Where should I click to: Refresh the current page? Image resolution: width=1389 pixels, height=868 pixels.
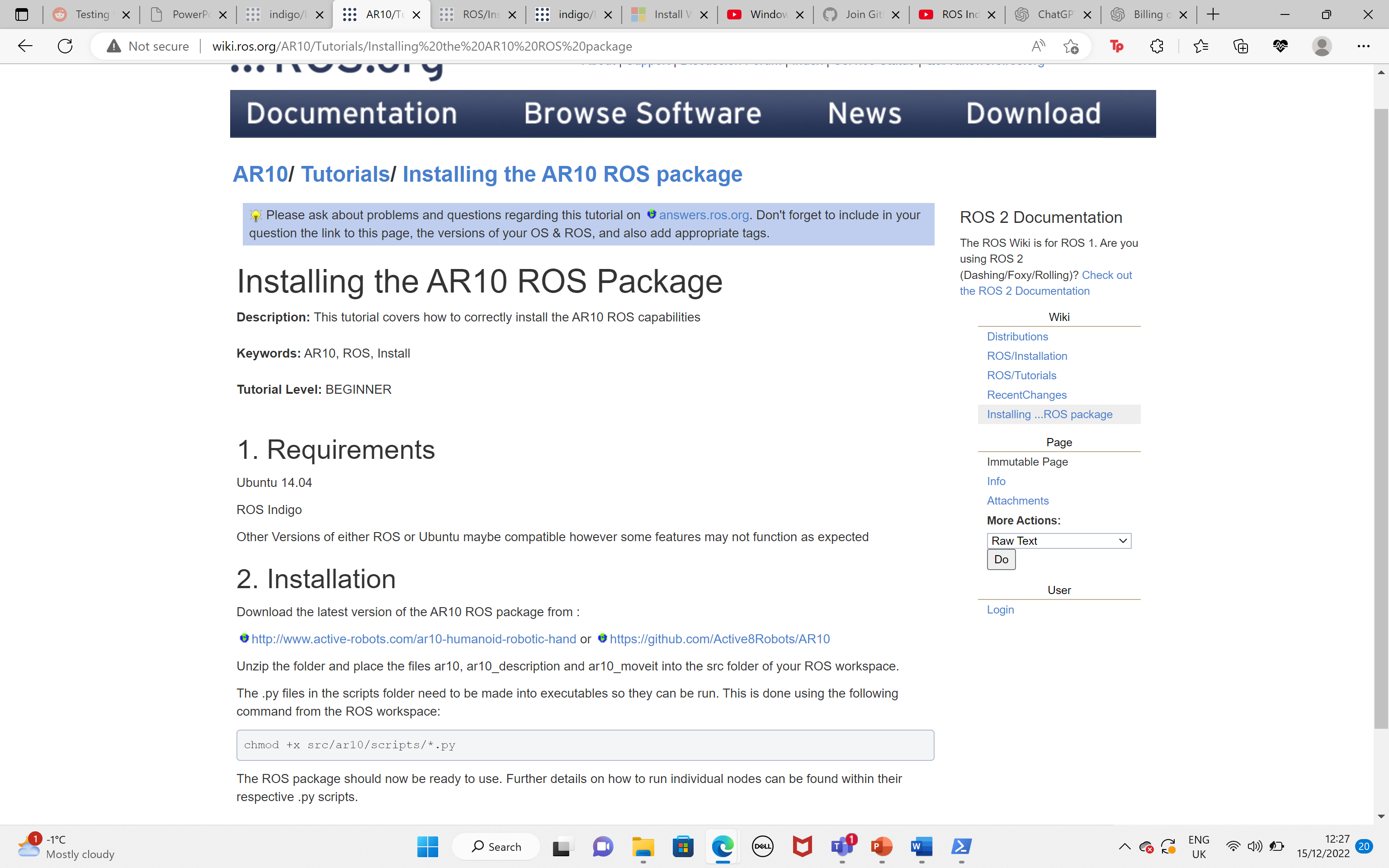pos(64,46)
